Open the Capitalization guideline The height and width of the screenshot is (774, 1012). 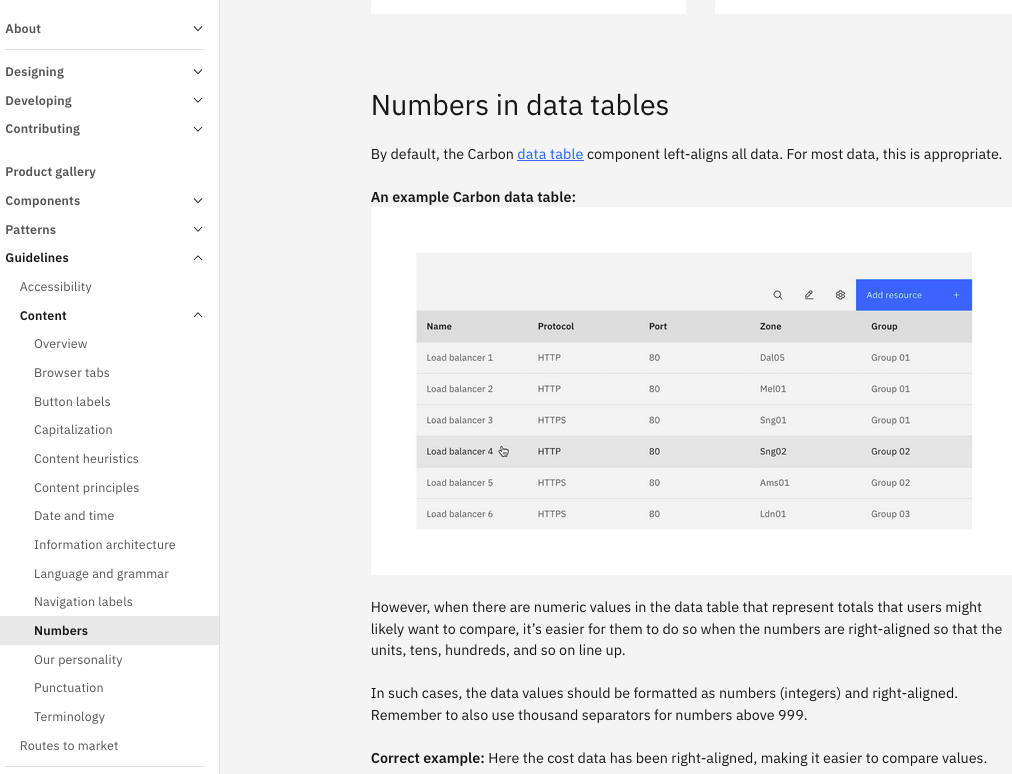tap(73, 430)
